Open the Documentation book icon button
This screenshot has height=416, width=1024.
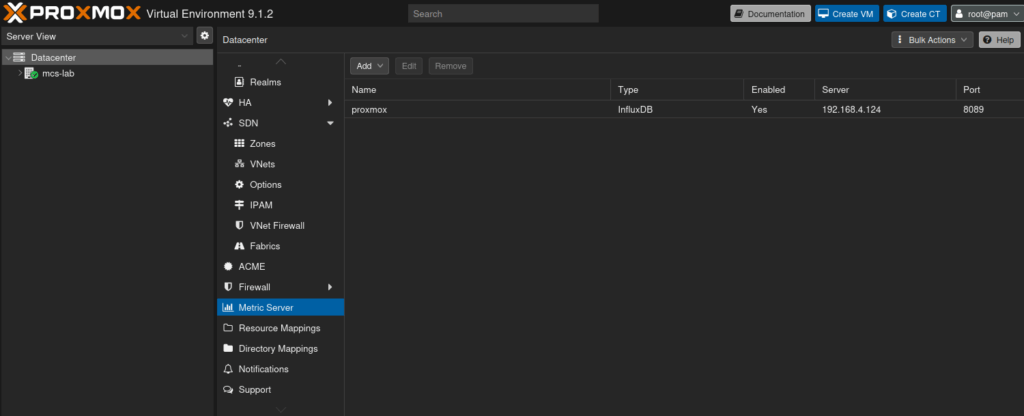pyautogui.click(x=739, y=14)
